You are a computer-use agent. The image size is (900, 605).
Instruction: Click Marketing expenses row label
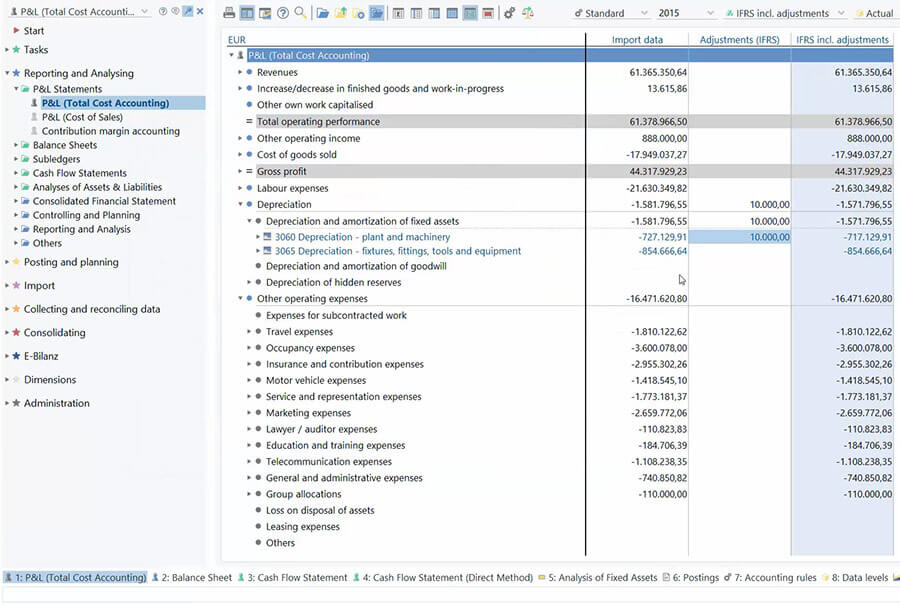pyautogui.click(x=308, y=413)
